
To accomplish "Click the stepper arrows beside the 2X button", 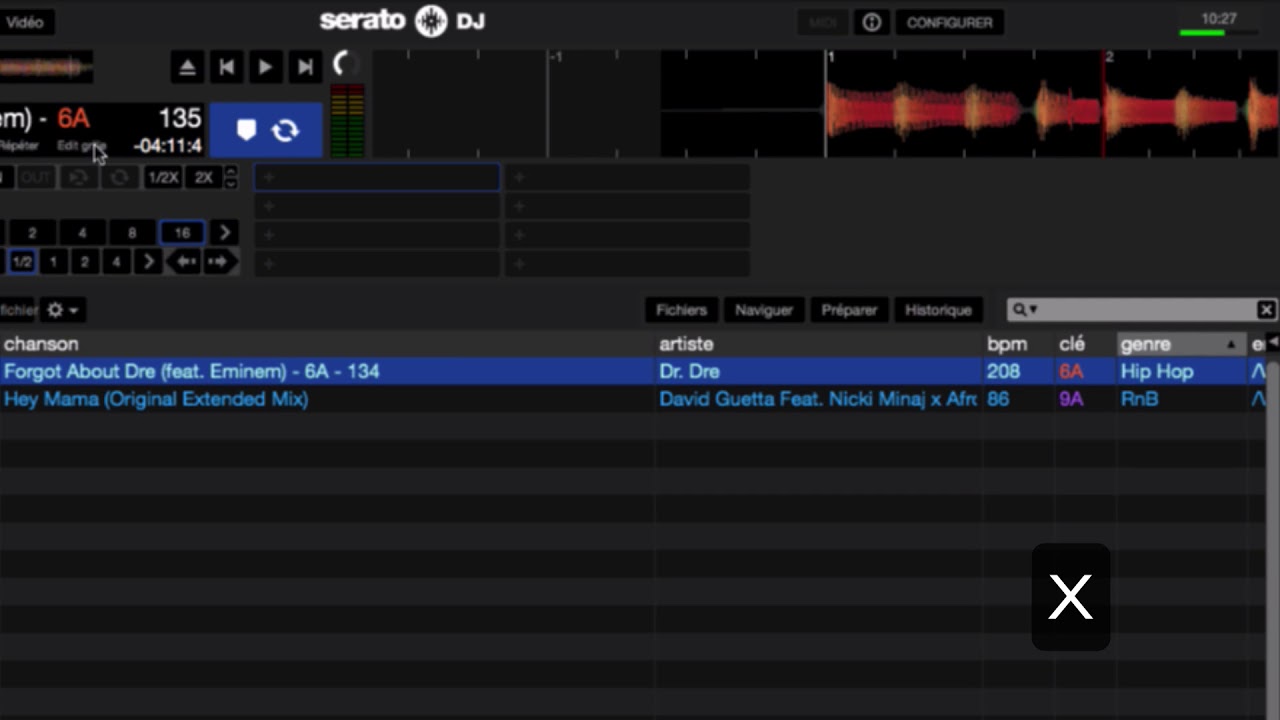I will (x=231, y=178).
